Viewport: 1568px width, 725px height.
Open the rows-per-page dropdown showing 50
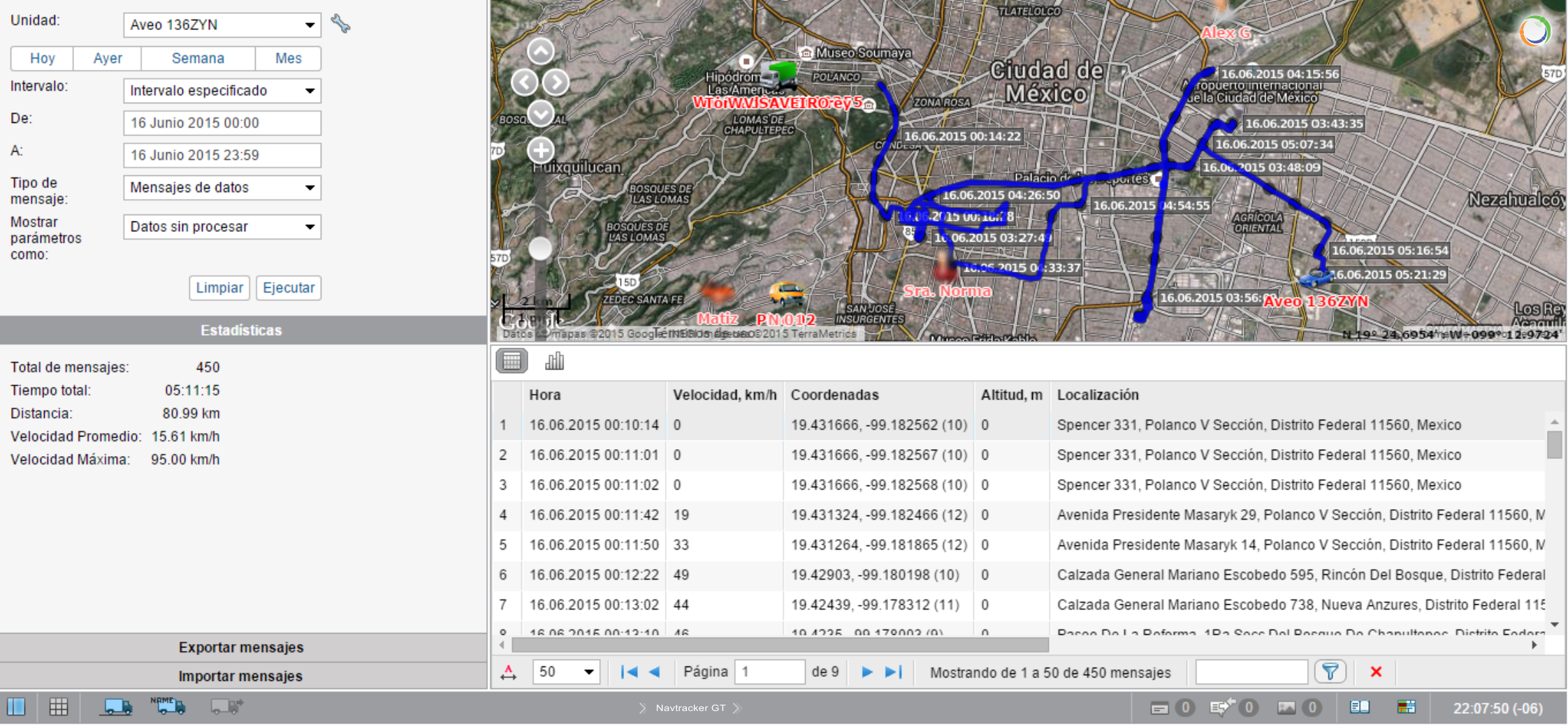click(x=565, y=672)
